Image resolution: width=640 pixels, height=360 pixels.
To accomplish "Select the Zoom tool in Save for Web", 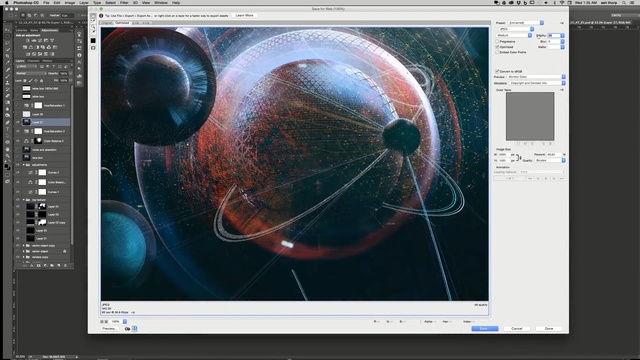I will (93, 27).
